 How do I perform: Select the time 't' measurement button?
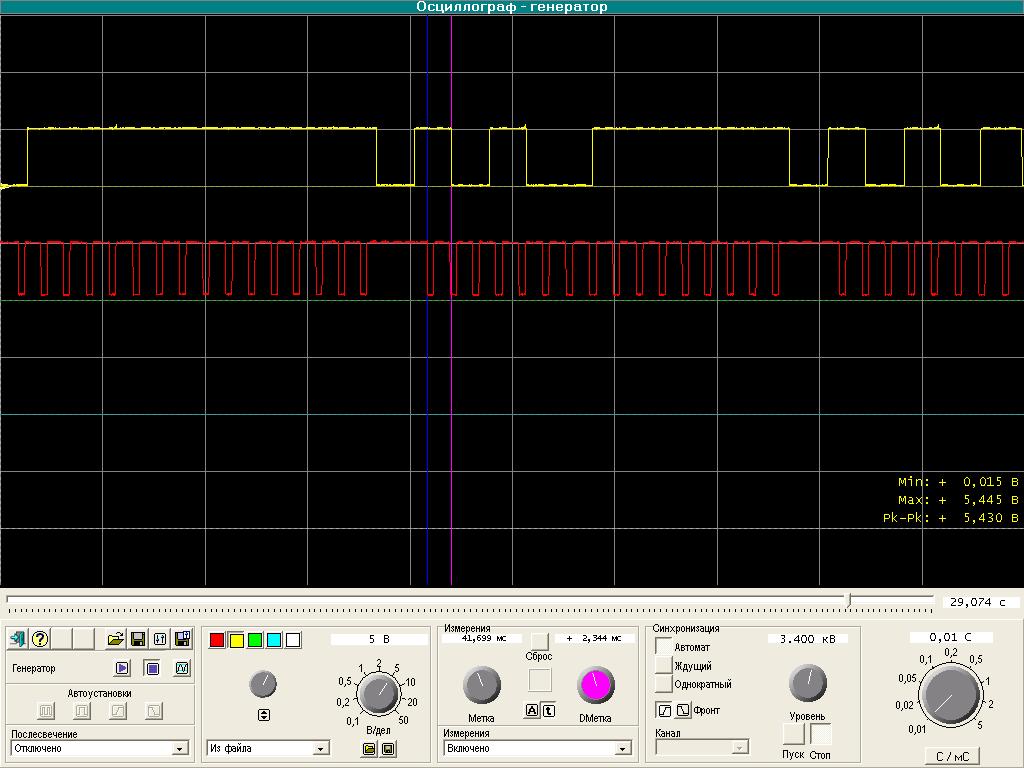(x=549, y=711)
